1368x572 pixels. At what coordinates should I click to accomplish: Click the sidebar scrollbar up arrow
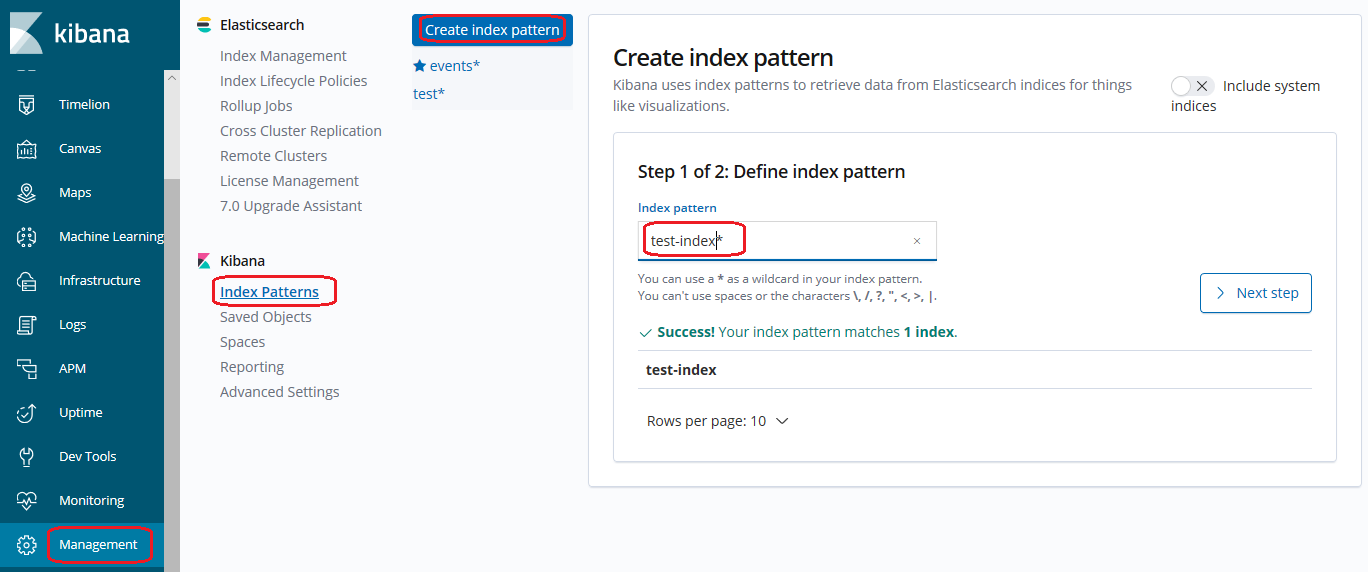[x=172, y=77]
